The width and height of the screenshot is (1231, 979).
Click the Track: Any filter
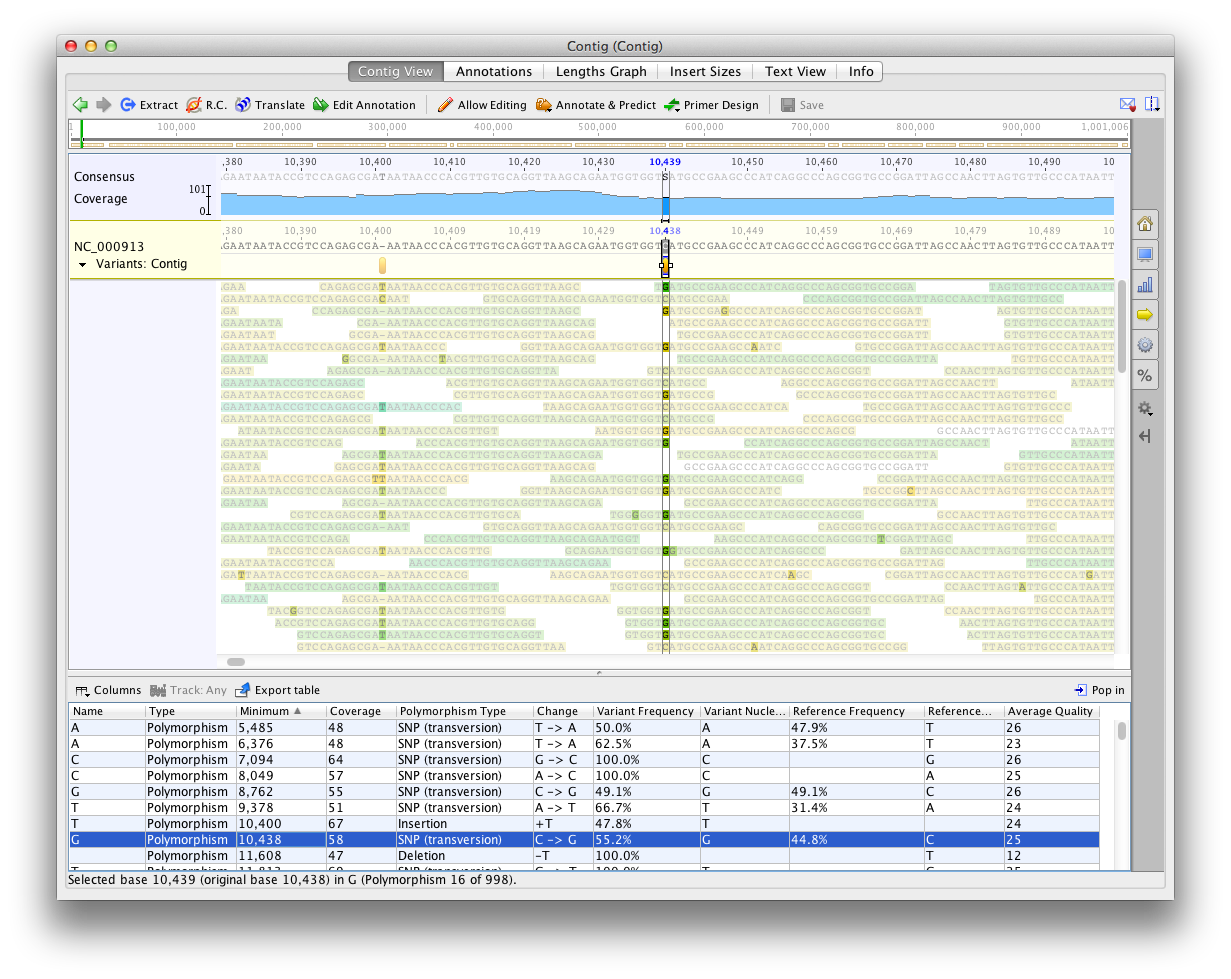tap(188, 690)
